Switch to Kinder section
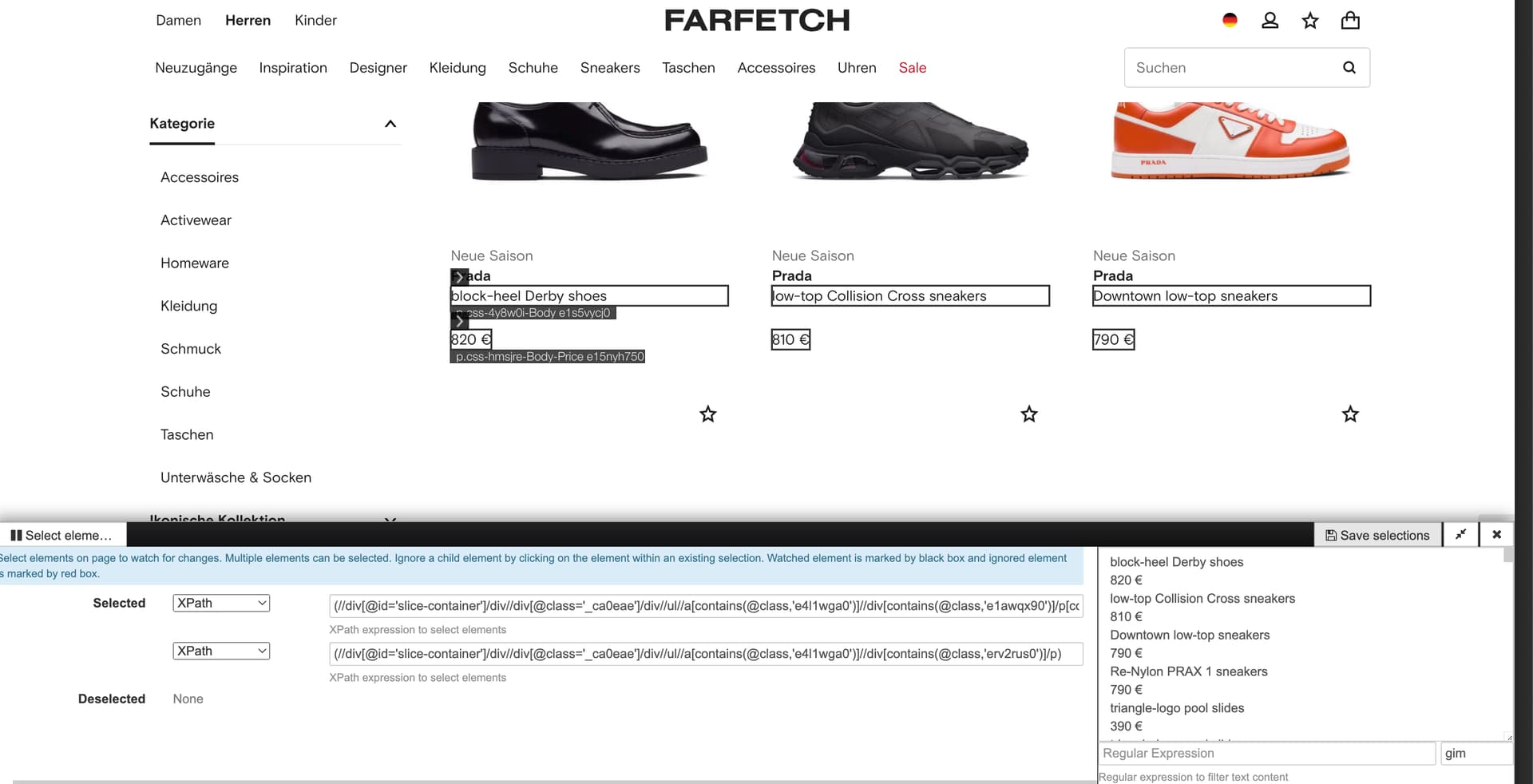 (315, 20)
